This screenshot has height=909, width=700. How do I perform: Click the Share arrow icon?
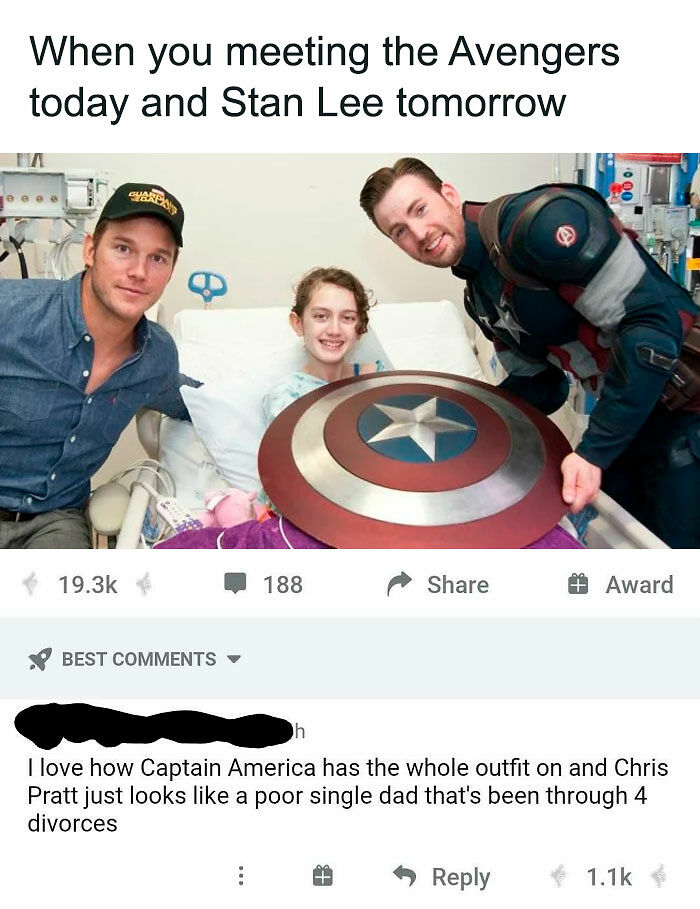click(x=399, y=584)
